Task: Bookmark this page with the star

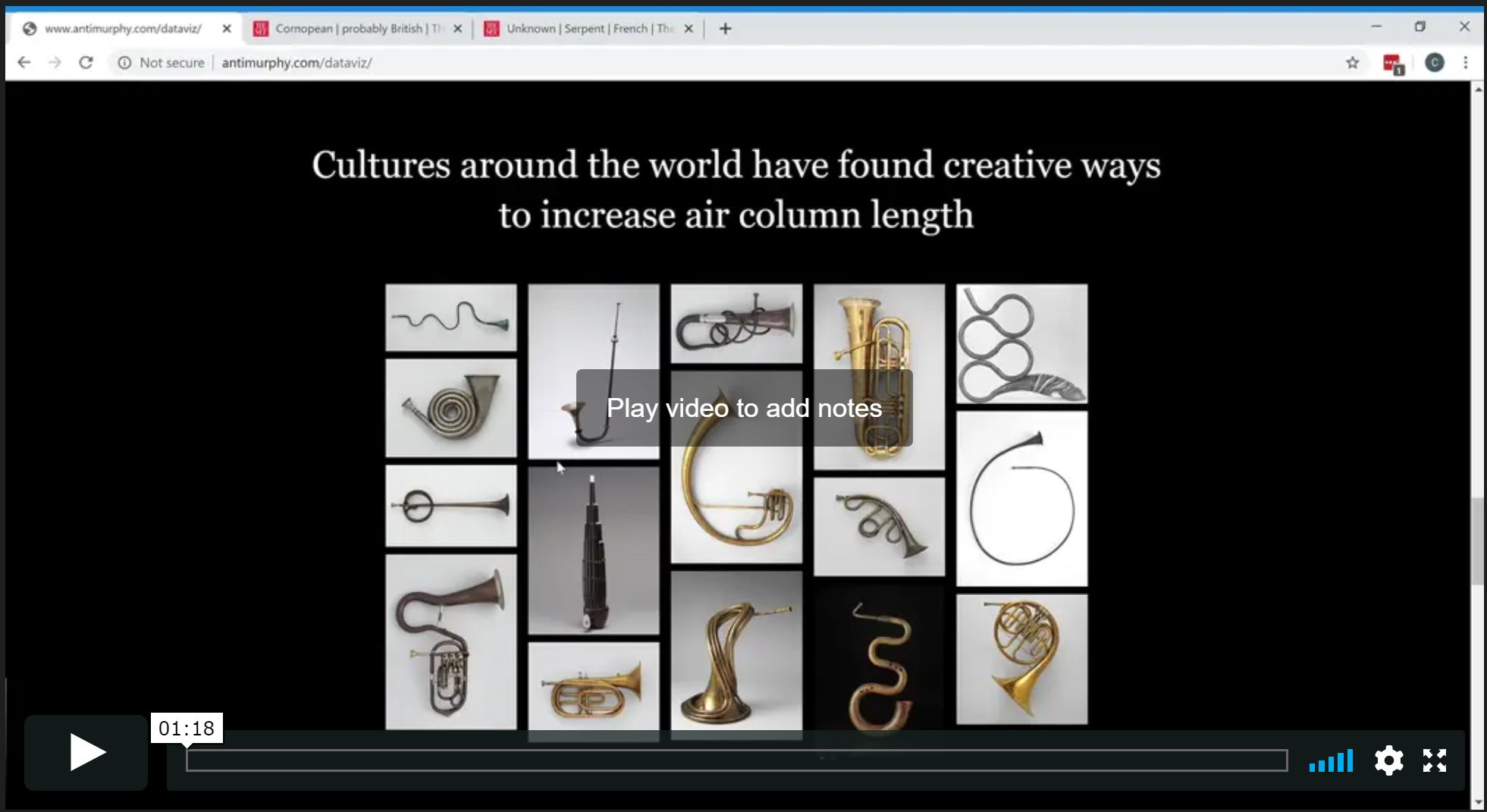Action: (1354, 63)
